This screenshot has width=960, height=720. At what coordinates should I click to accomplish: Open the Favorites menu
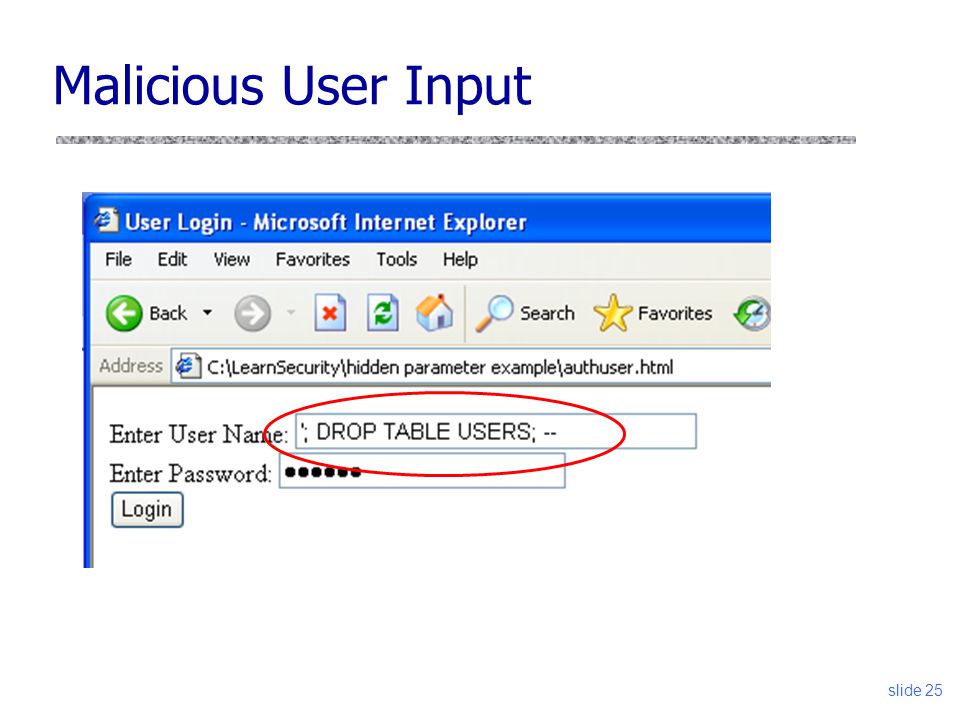312,260
